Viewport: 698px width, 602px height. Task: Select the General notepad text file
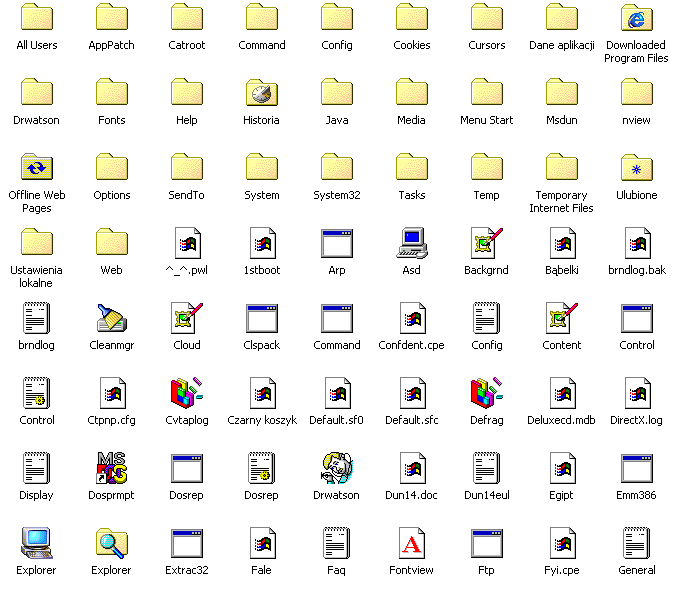click(637, 543)
